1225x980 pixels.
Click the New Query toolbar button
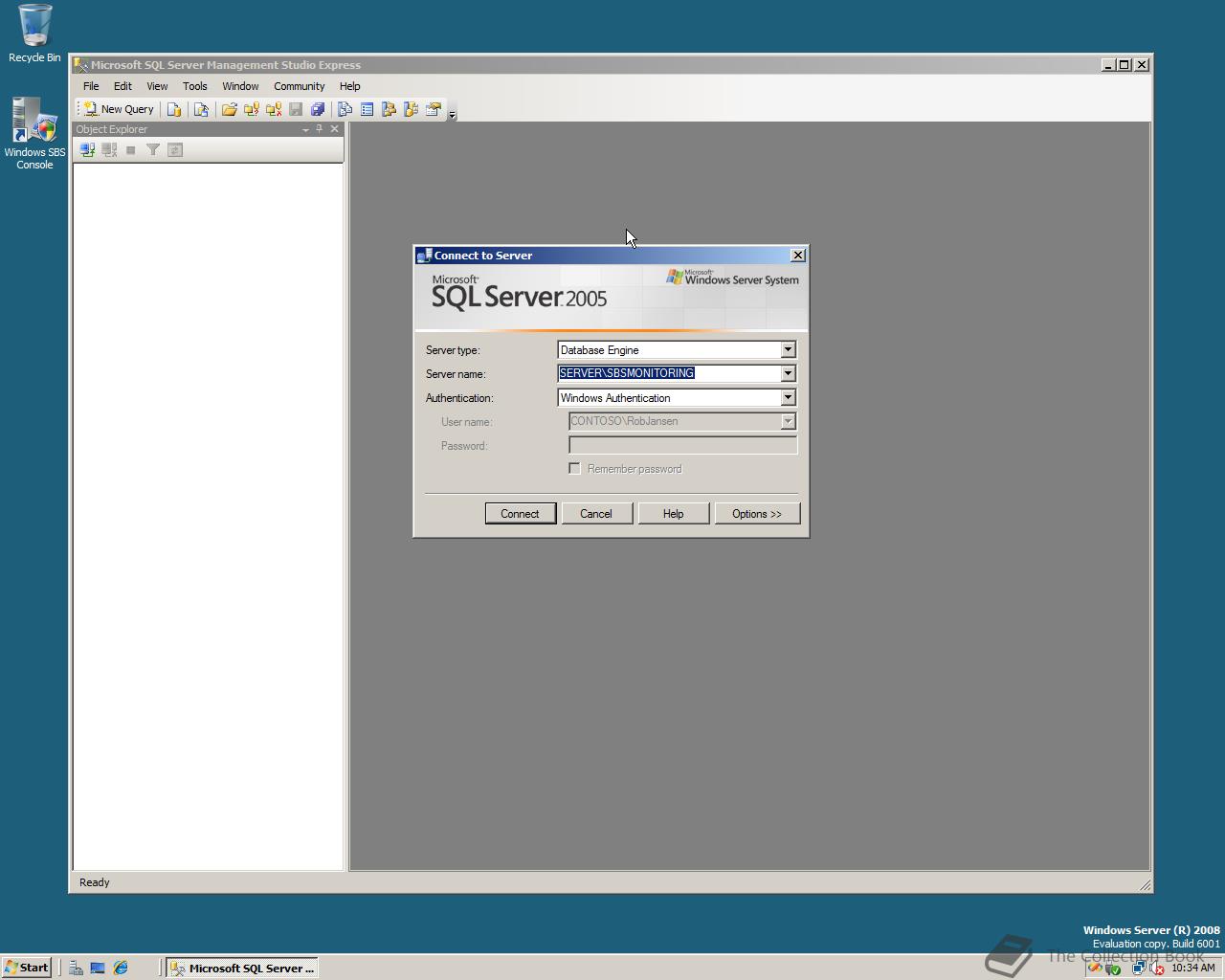tap(119, 109)
